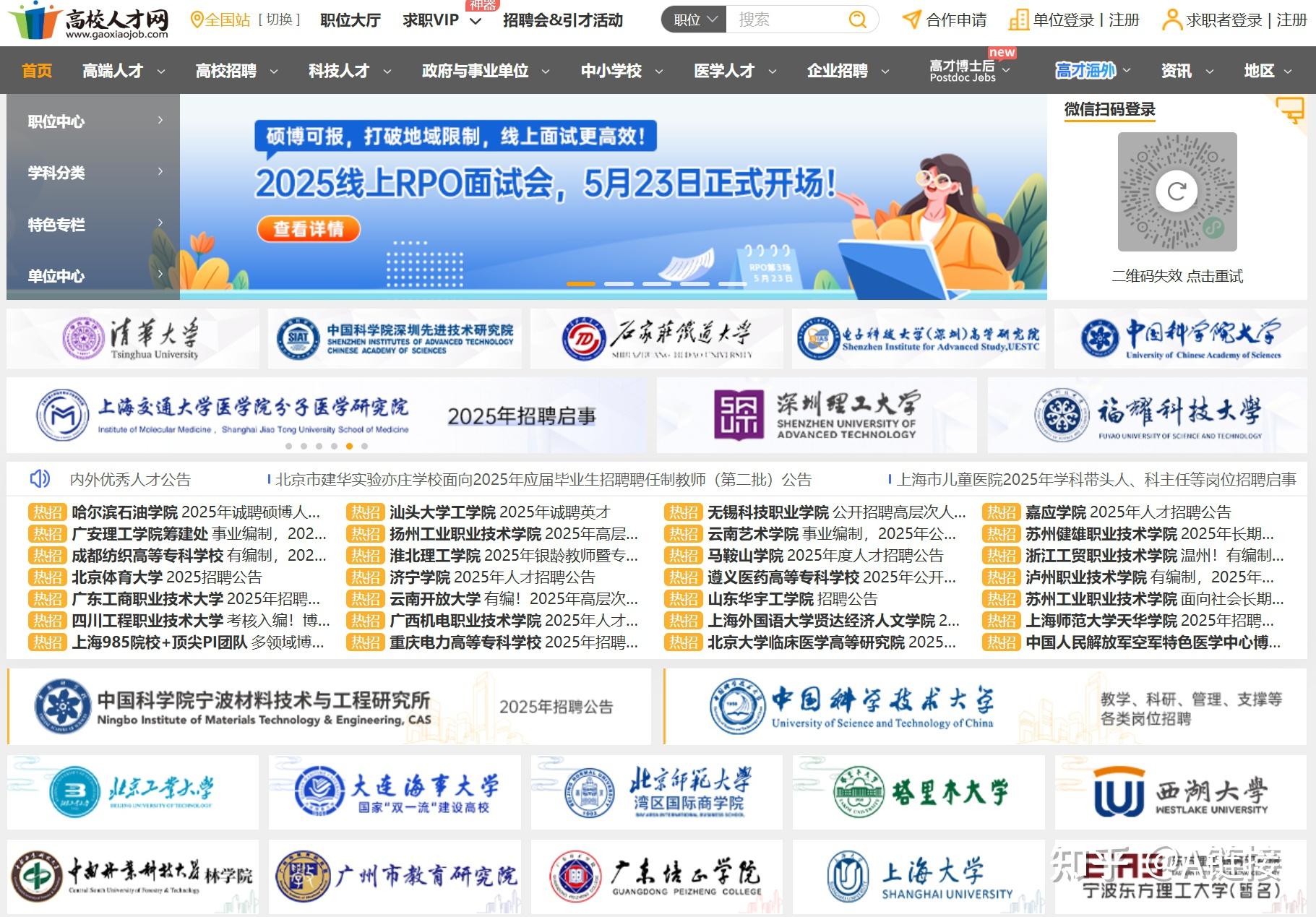Select the second banner carousel indicator
Viewport: 1316px width, 917px height.
coord(619,284)
